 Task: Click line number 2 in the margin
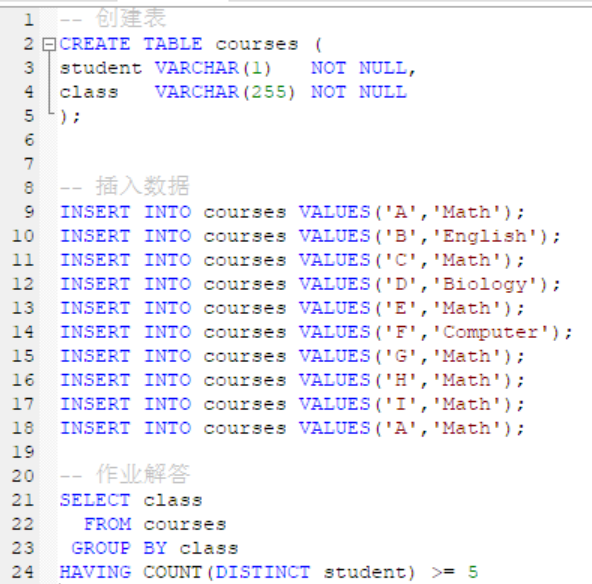tap(29, 44)
